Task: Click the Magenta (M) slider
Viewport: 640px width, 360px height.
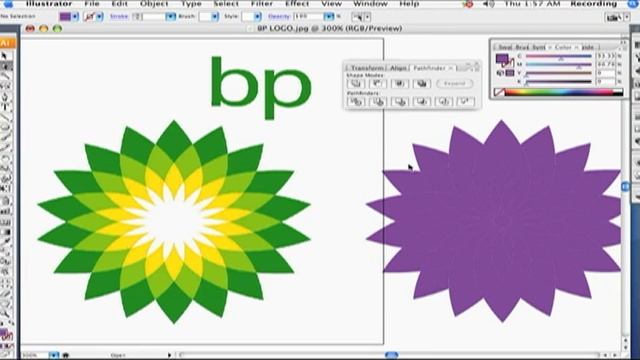Action: 558,64
